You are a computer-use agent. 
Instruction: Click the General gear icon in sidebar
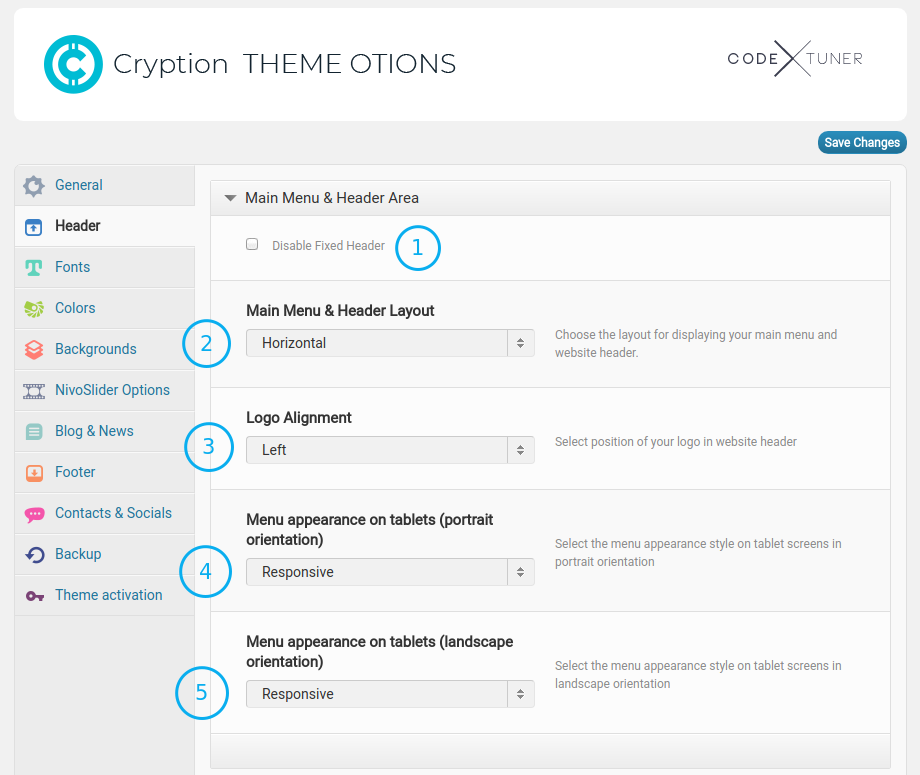click(34, 185)
